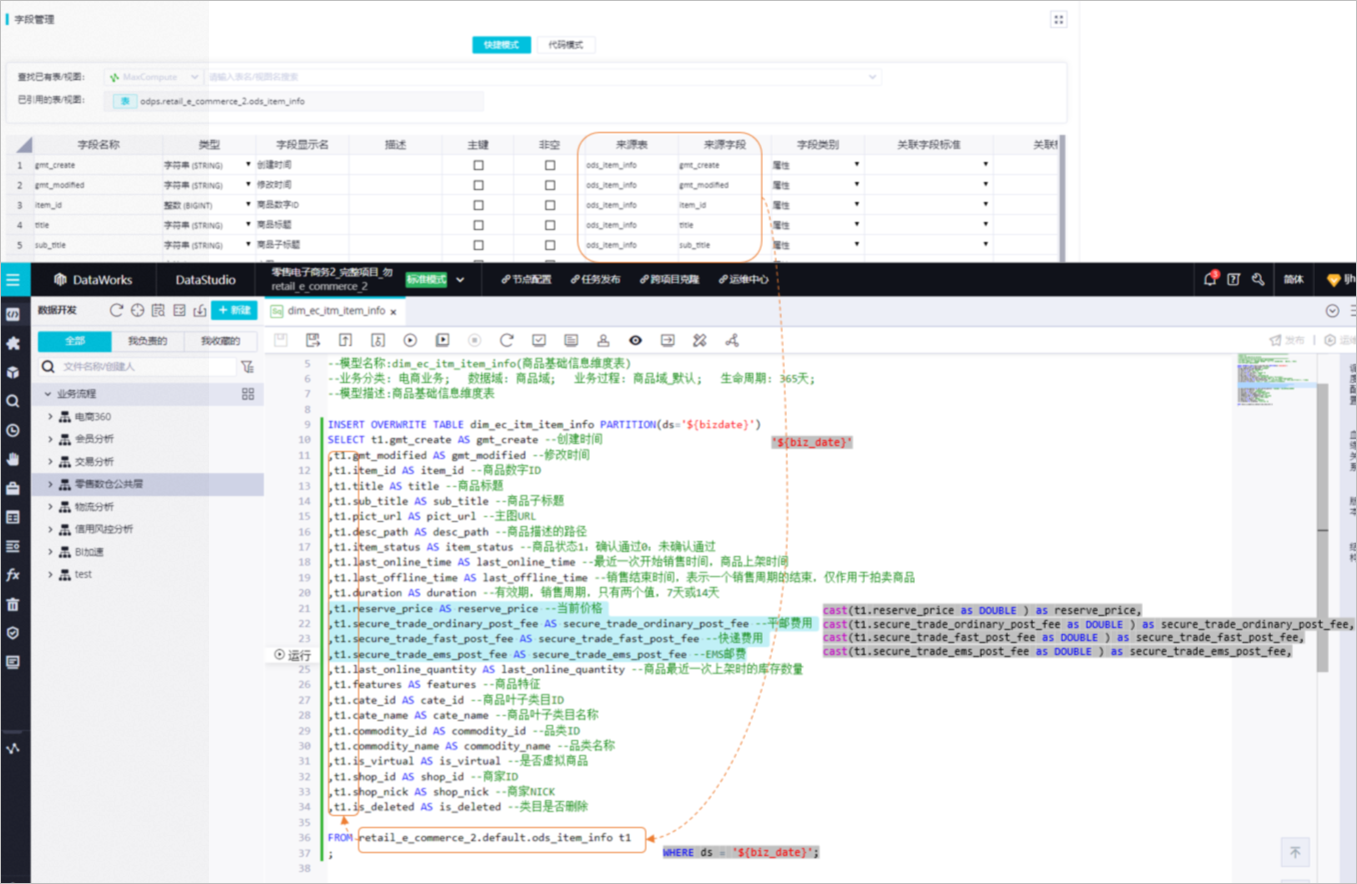This screenshot has width=1357, height=884.
Task: Select the 我负责的 tab
Action: click(x=148, y=341)
